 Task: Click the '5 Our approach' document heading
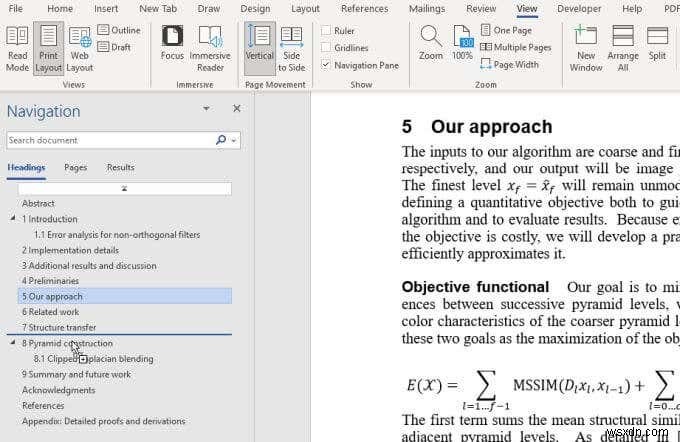[477, 127]
